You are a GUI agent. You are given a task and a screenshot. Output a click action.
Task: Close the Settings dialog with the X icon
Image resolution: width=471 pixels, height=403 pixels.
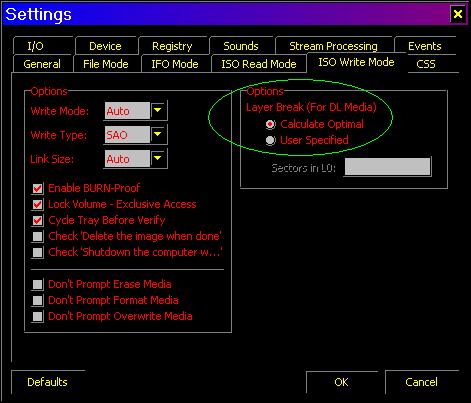(458, 14)
